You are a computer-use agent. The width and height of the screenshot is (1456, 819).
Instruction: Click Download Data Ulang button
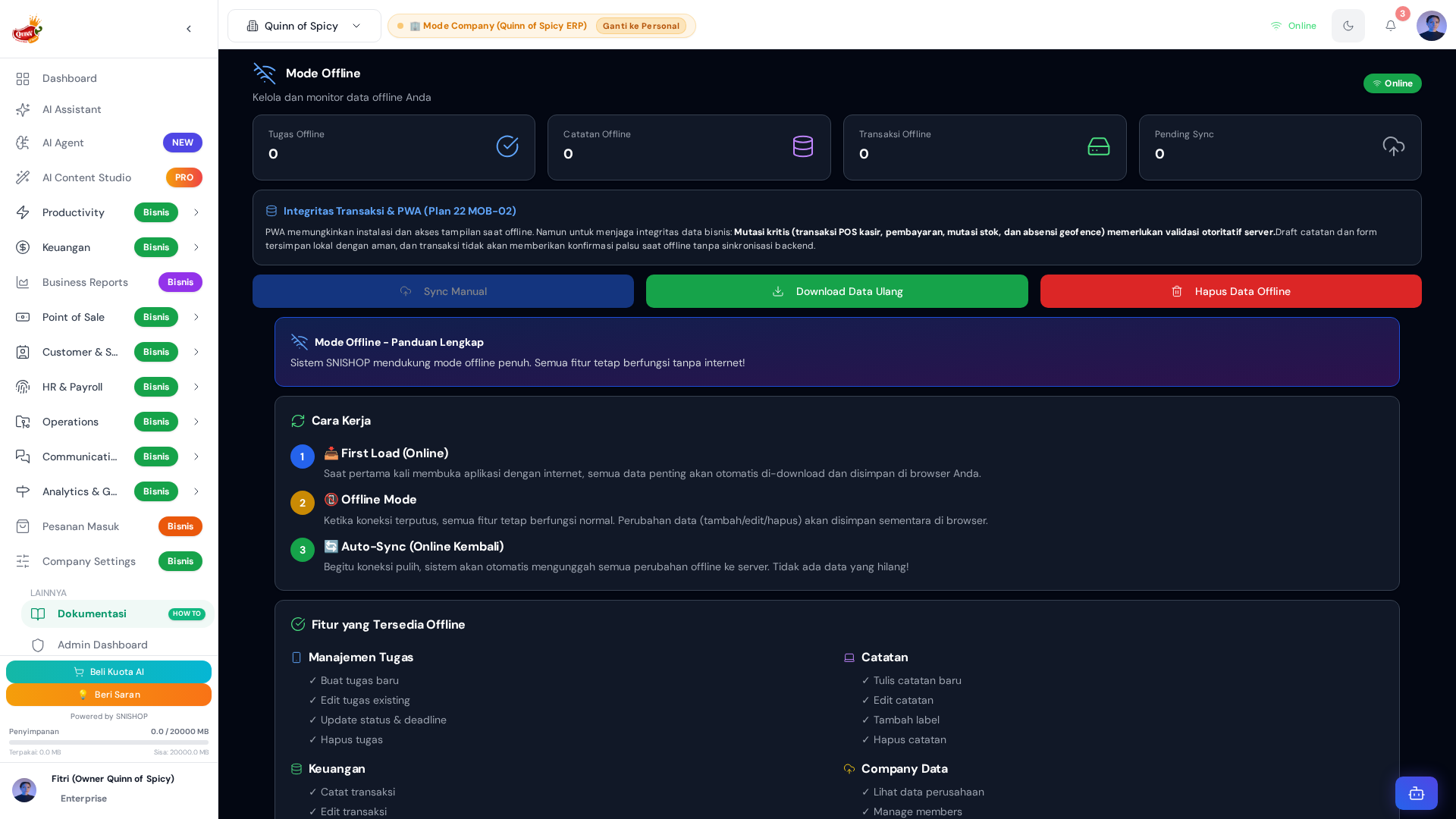coord(836,291)
